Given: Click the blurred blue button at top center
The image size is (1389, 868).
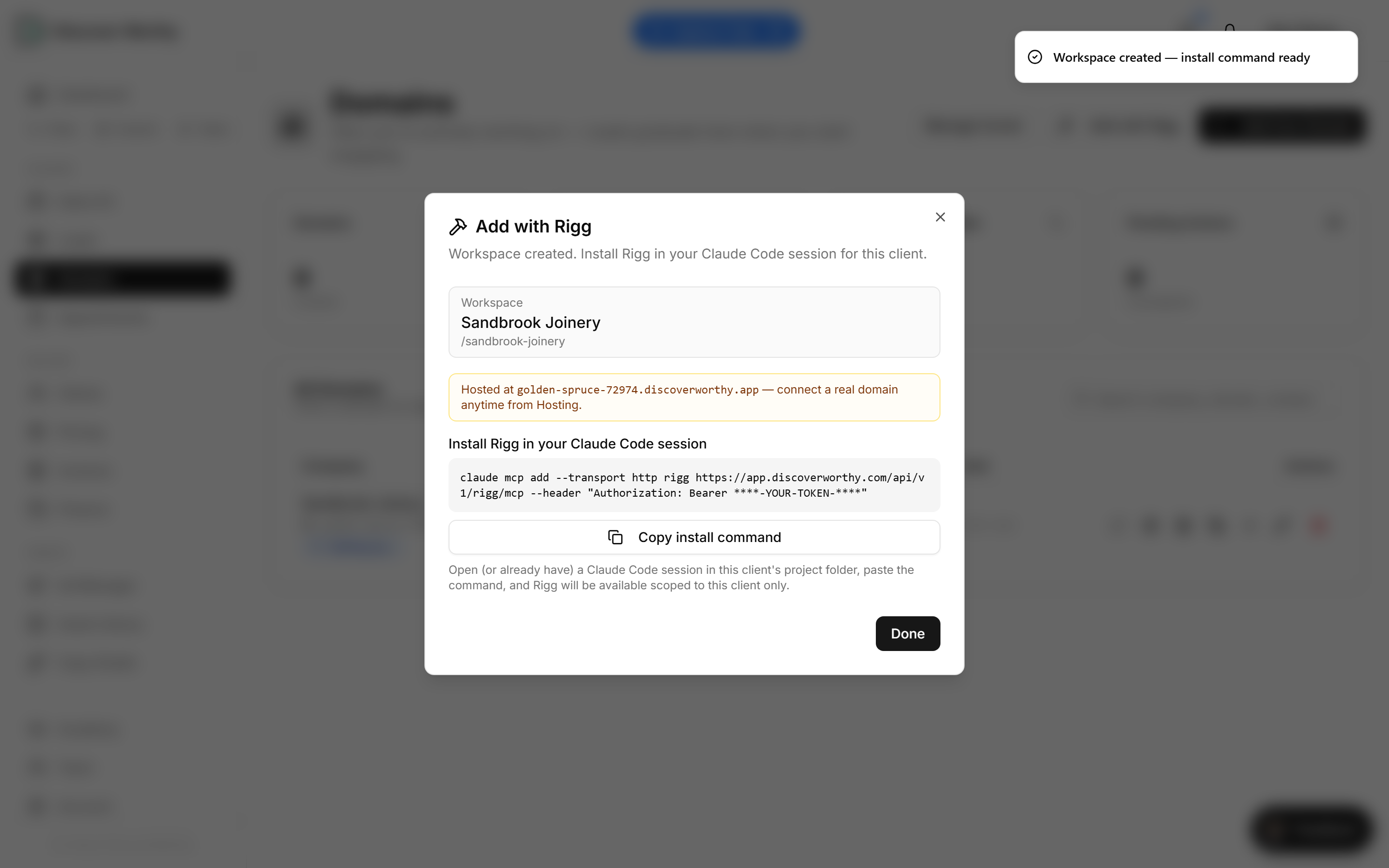Looking at the screenshot, I should 717,31.
